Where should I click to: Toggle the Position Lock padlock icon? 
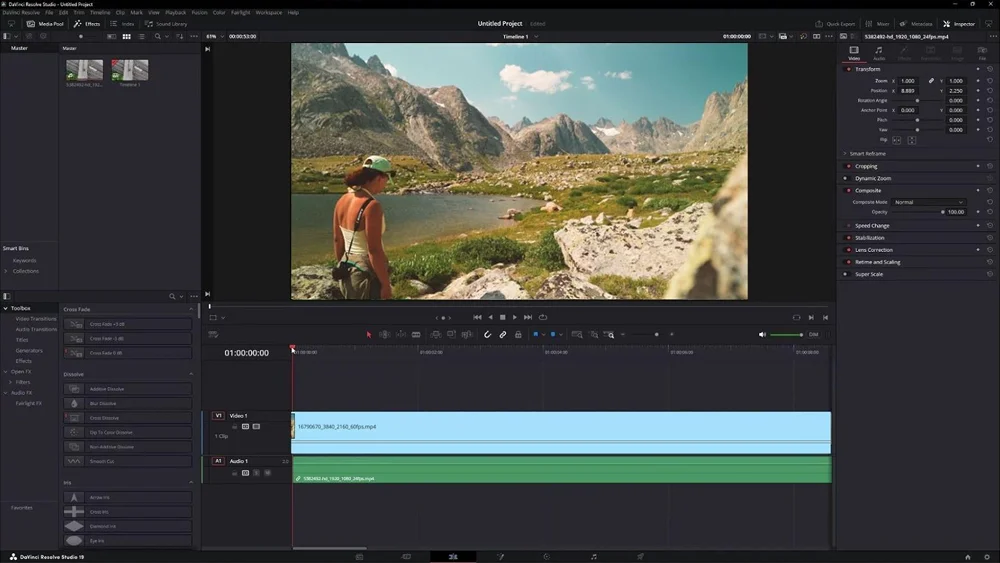point(518,335)
